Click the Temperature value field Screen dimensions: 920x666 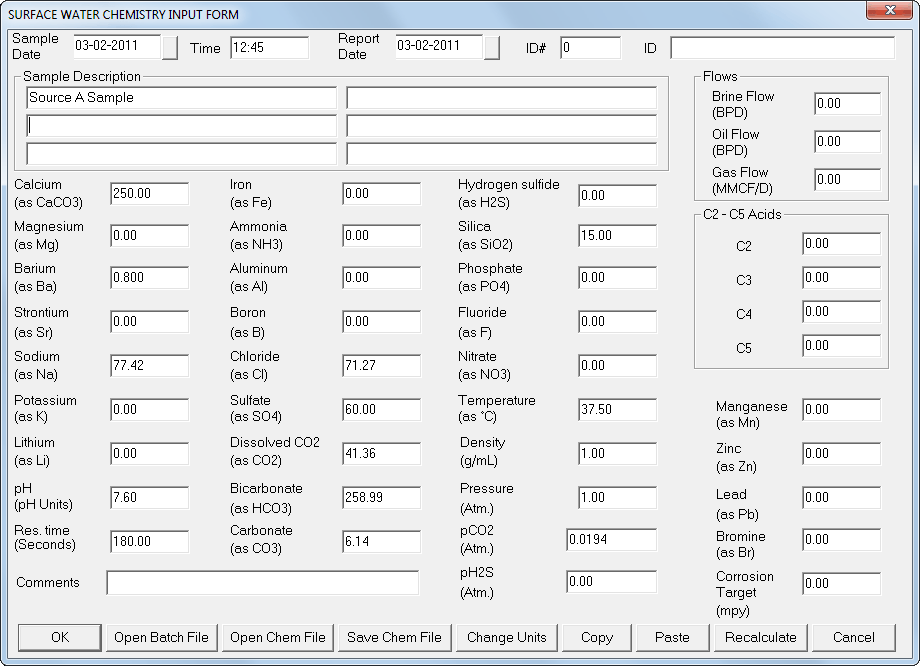(x=617, y=410)
